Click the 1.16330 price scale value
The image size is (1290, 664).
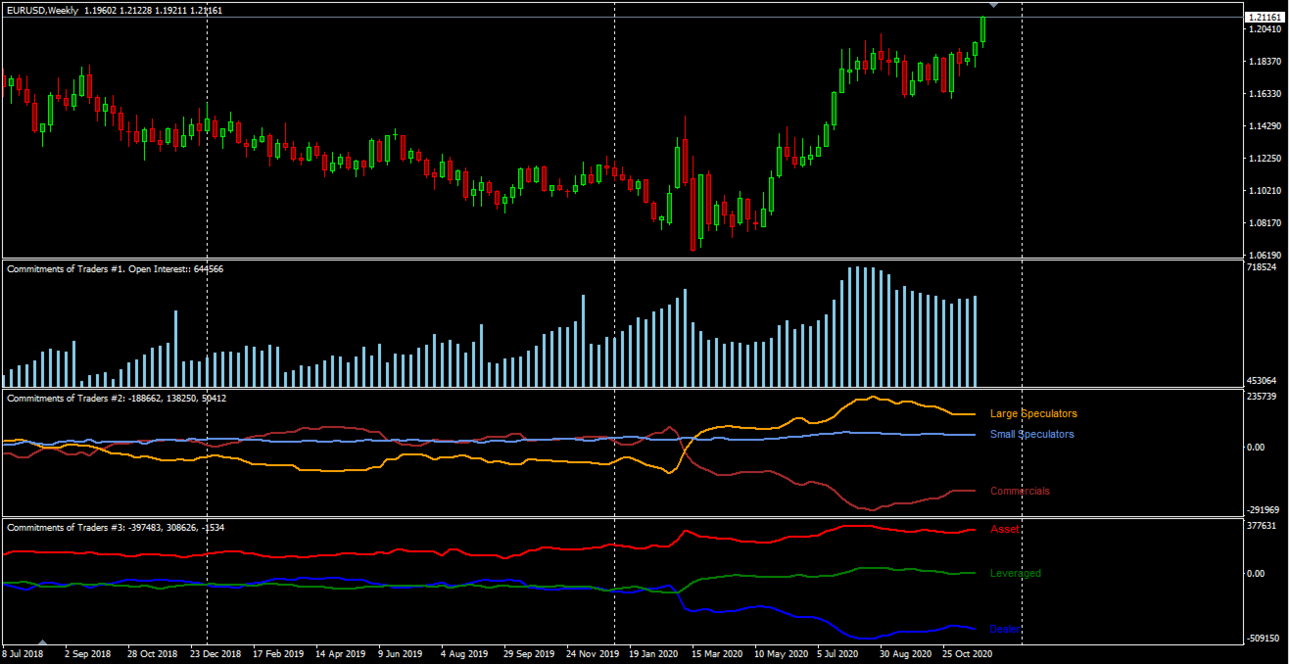1265,94
